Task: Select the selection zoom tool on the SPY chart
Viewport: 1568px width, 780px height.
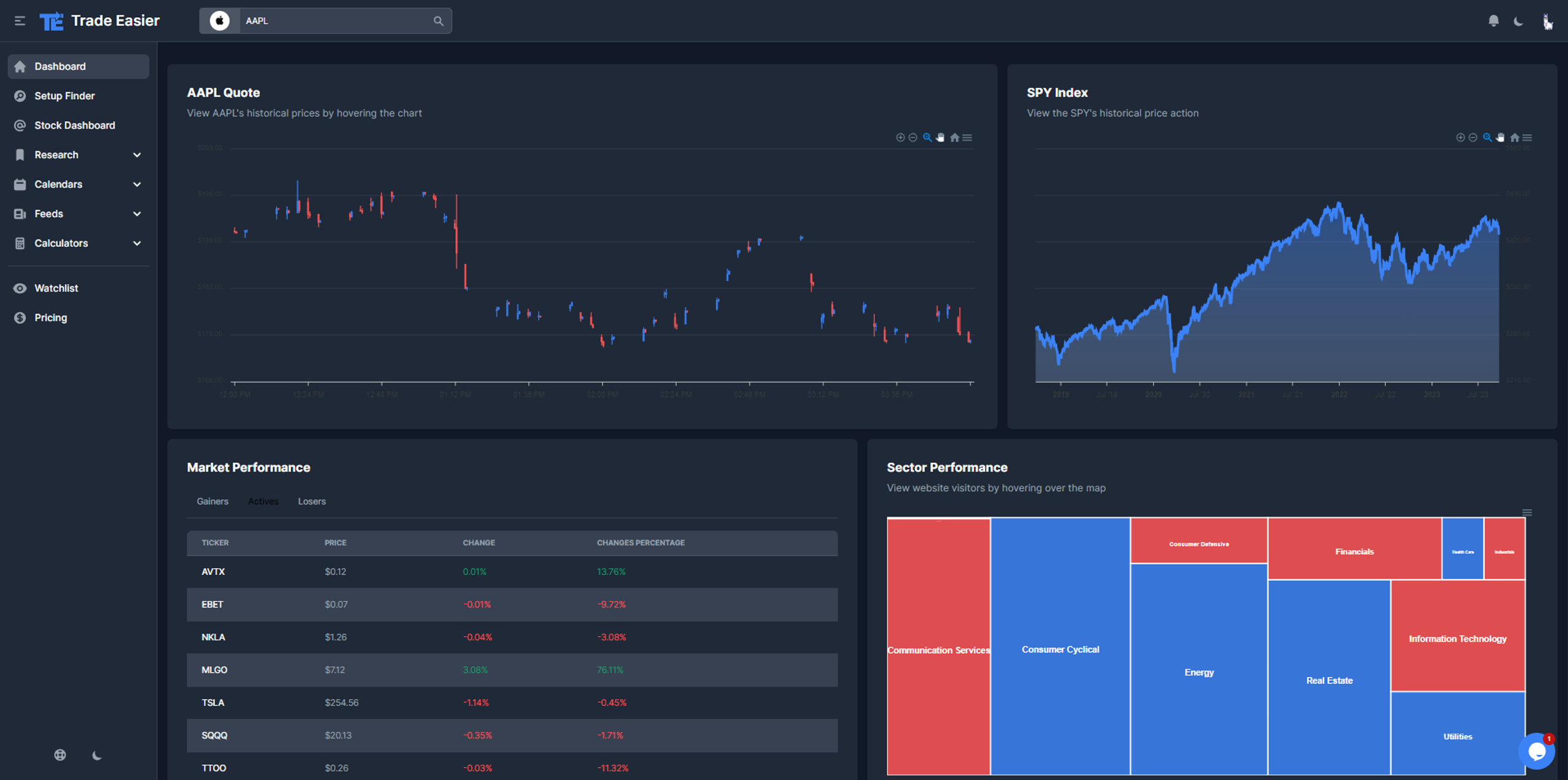Action: point(1487,138)
